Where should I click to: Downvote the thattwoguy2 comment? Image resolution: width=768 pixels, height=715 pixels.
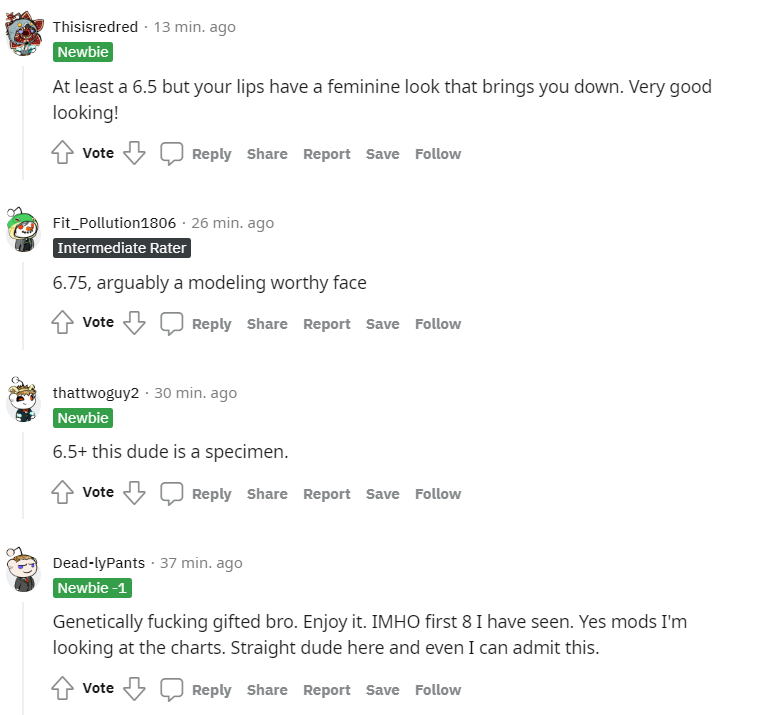pyautogui.click(x=134, y=493)
